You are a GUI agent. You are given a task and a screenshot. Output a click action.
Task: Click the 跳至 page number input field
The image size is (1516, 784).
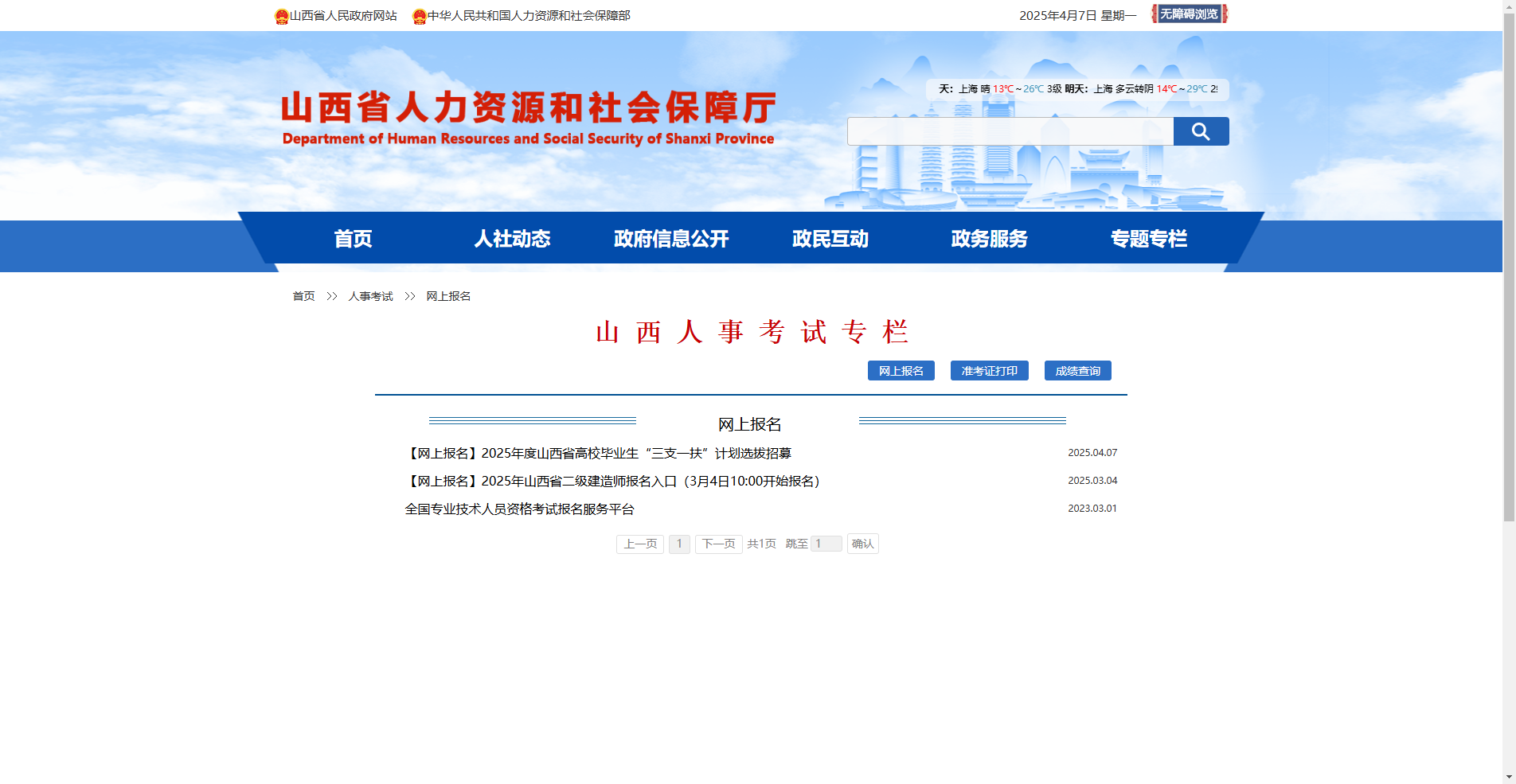(x=826, y=544)
